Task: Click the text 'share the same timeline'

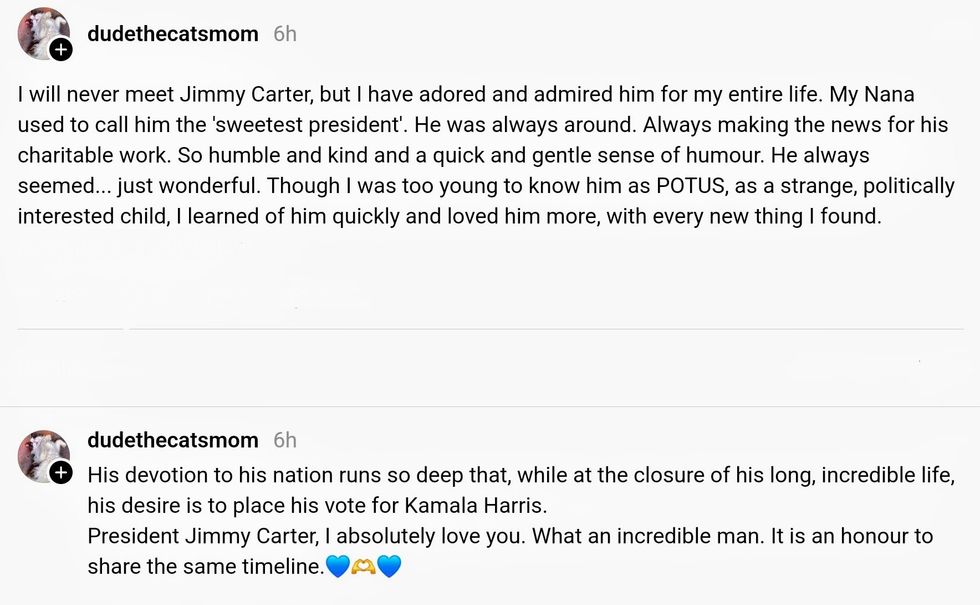Action: click(x=204, y=567)
